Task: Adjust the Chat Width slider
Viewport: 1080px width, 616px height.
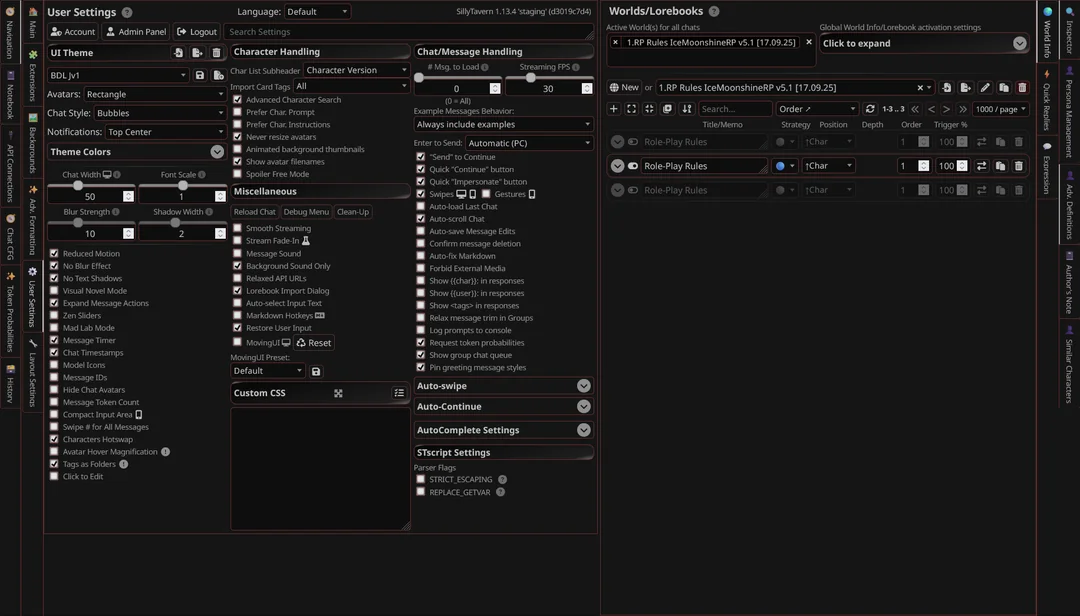Action: [x=78, y=186]
